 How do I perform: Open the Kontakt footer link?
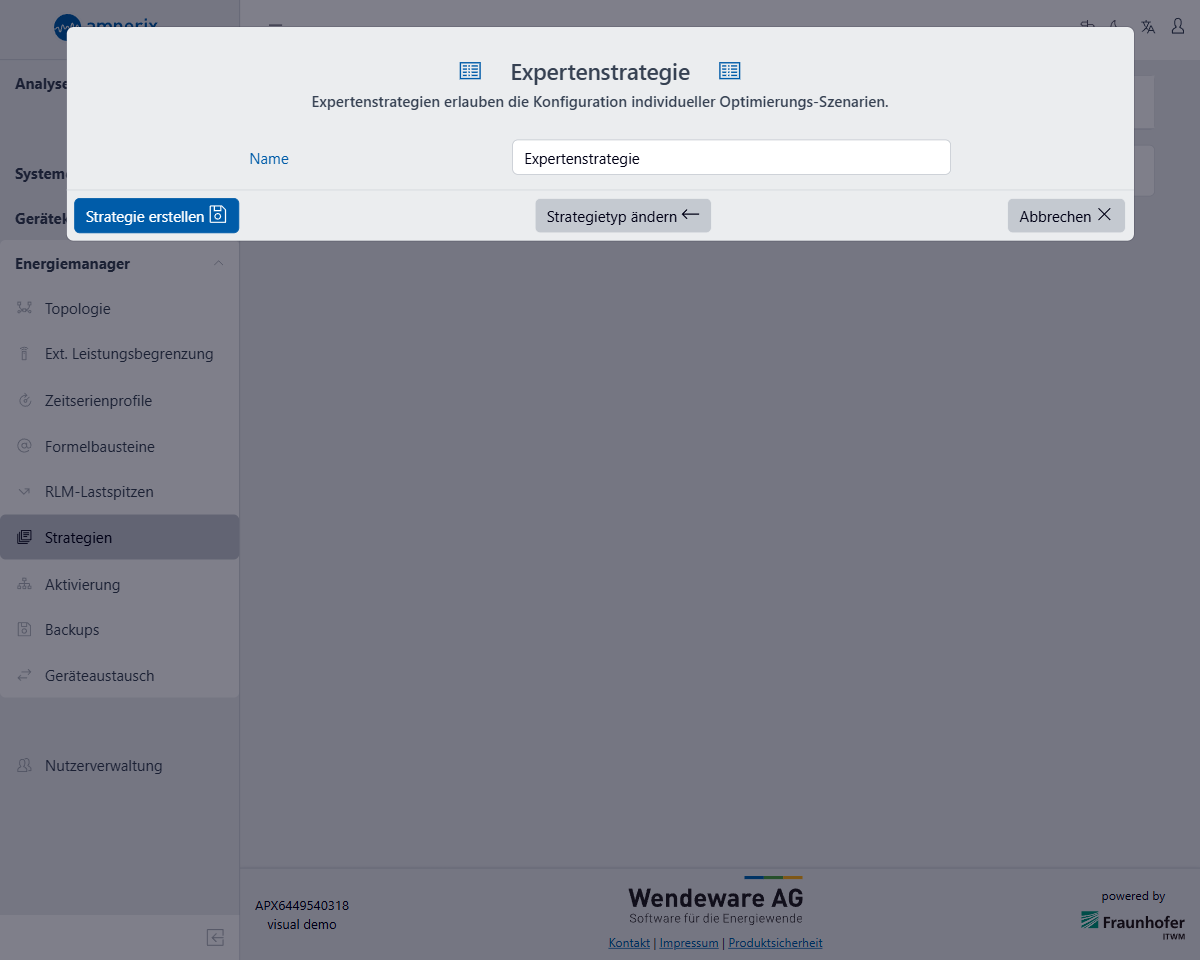pyautogui.click(x=629, y=943)
